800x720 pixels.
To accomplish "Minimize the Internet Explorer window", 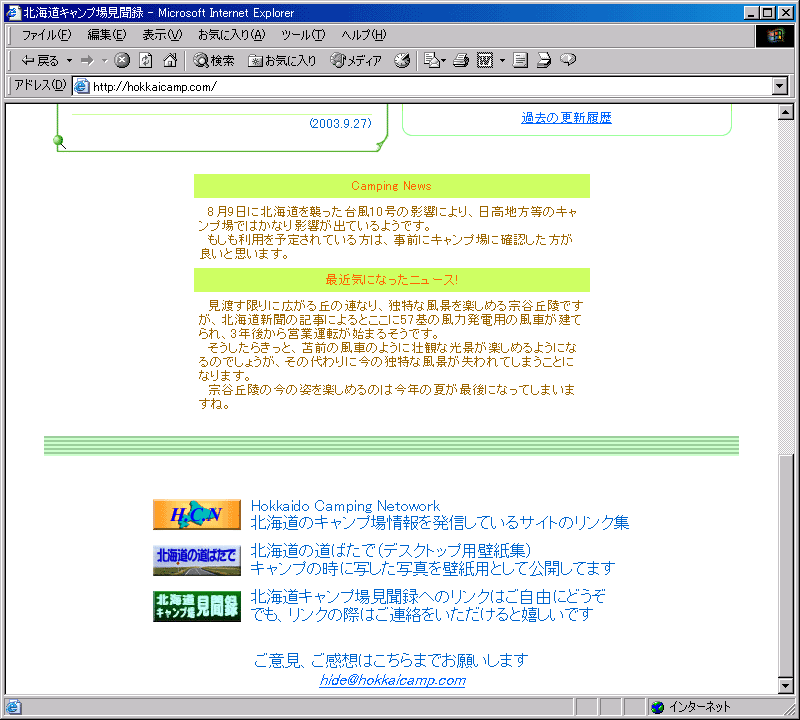I will (x=751, y=13).
